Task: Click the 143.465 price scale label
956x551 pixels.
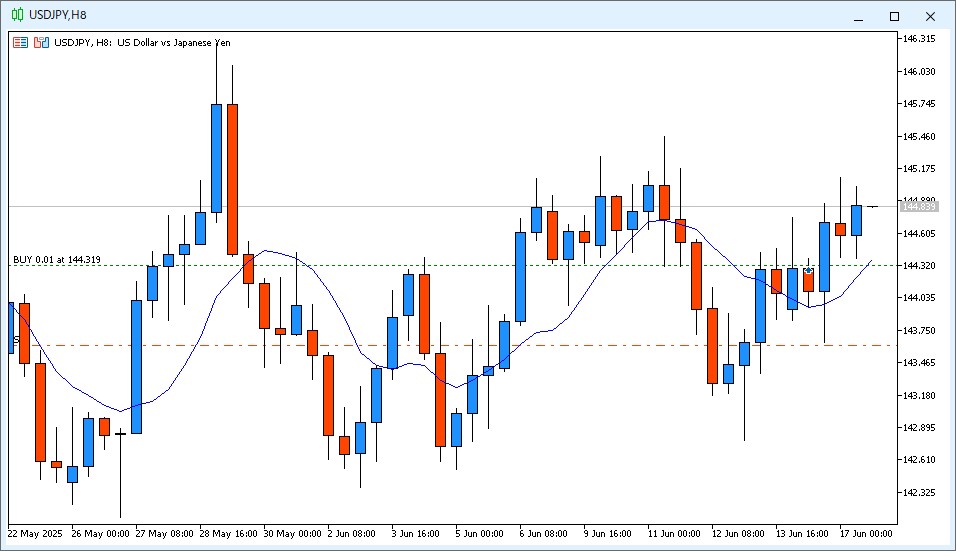Action: point(919,363)
